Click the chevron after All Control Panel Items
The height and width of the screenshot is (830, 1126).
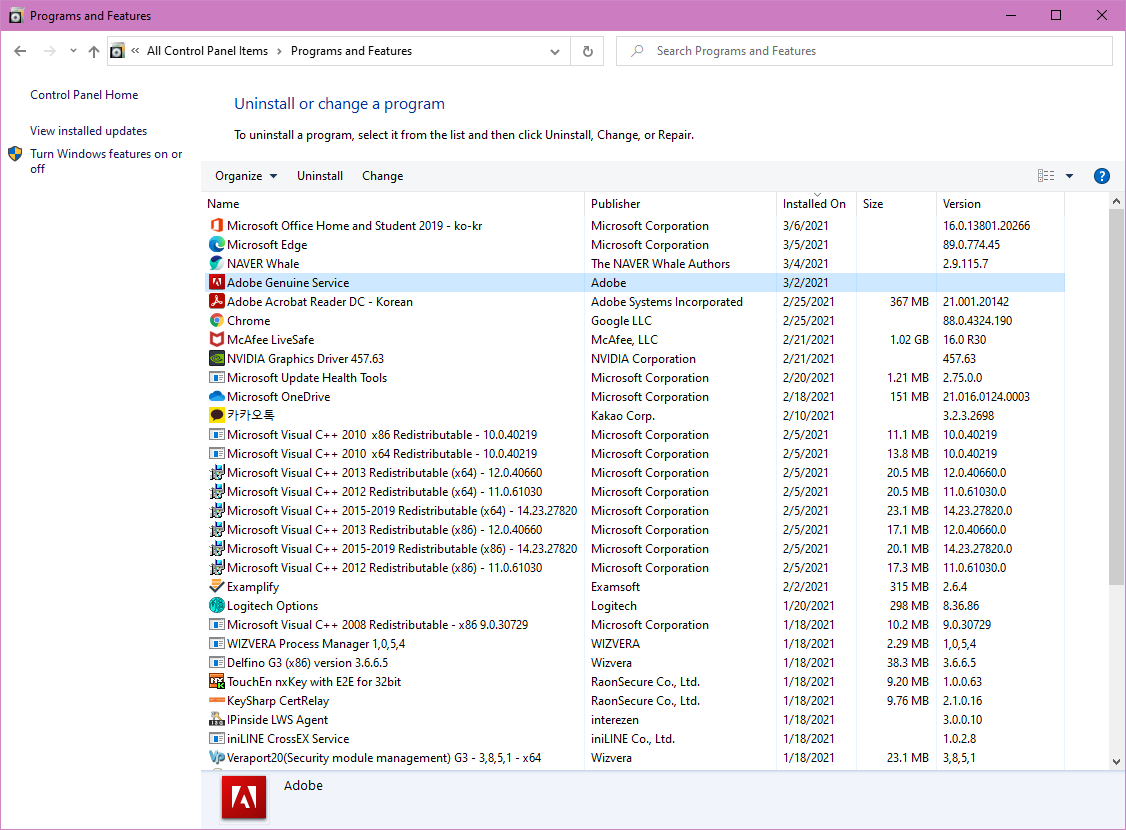279,51
